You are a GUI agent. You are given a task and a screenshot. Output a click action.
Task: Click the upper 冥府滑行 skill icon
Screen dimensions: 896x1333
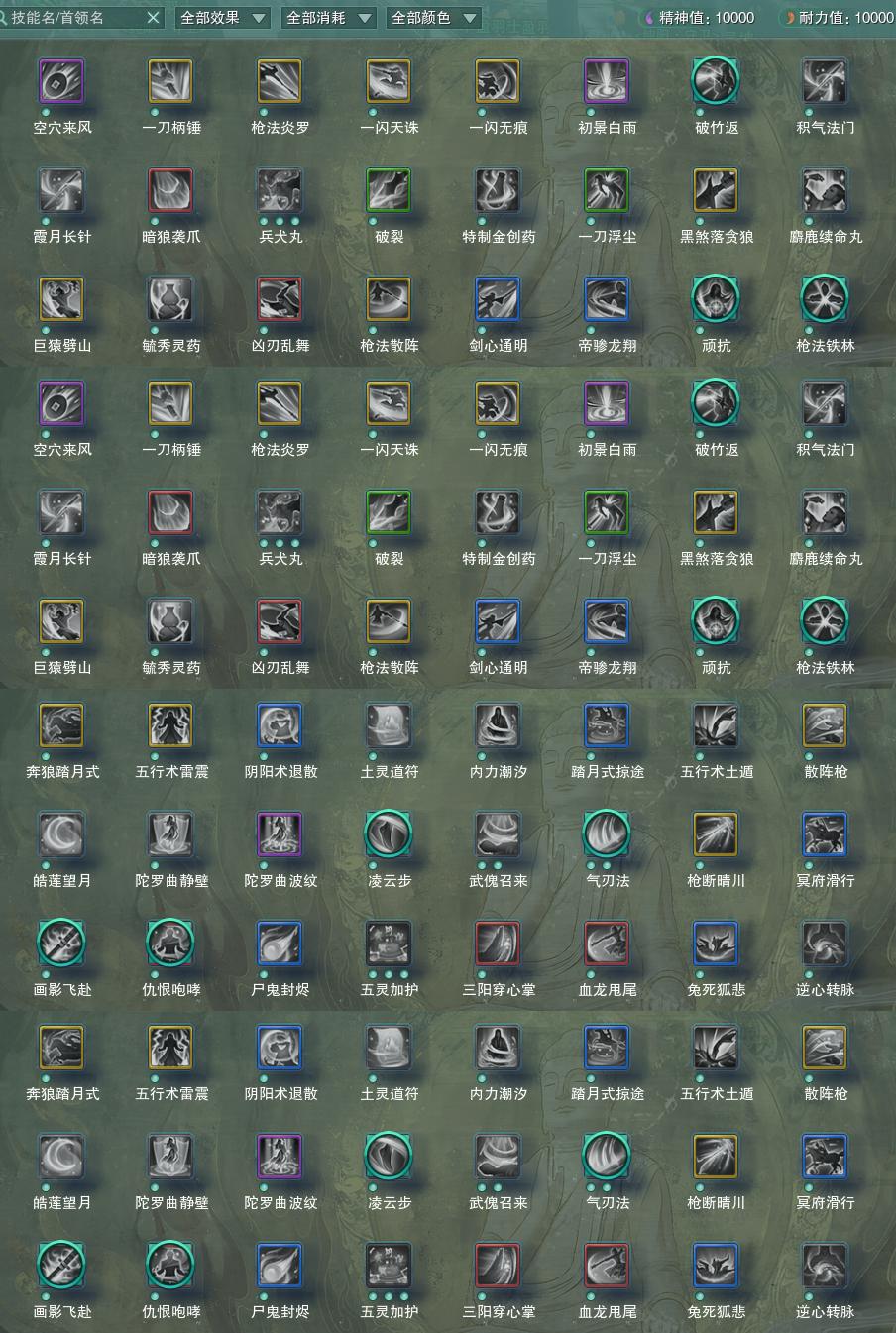(825, 834)
